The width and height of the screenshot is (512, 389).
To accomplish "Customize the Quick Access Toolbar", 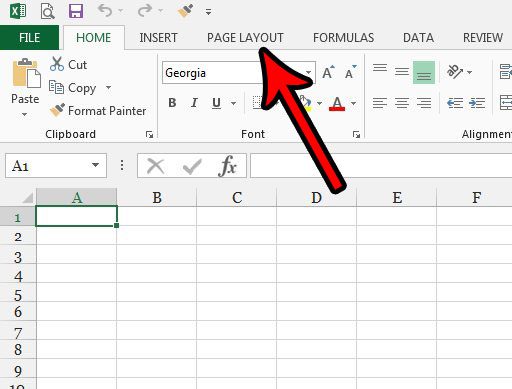I will point(208,12).
